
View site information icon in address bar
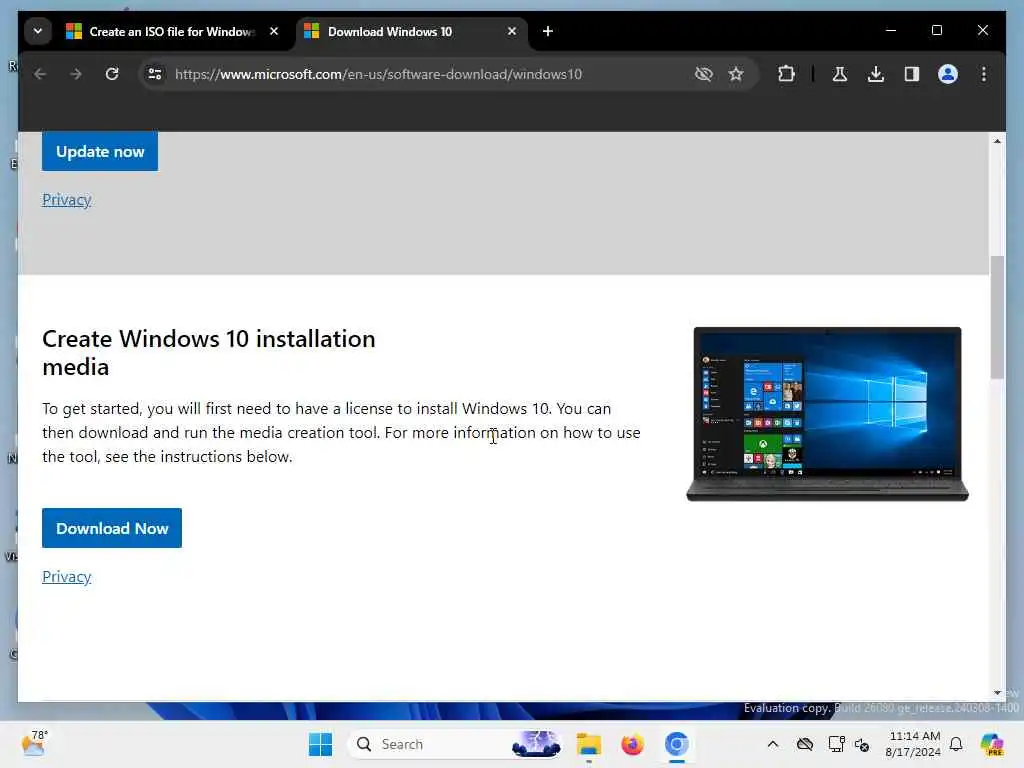155,74
